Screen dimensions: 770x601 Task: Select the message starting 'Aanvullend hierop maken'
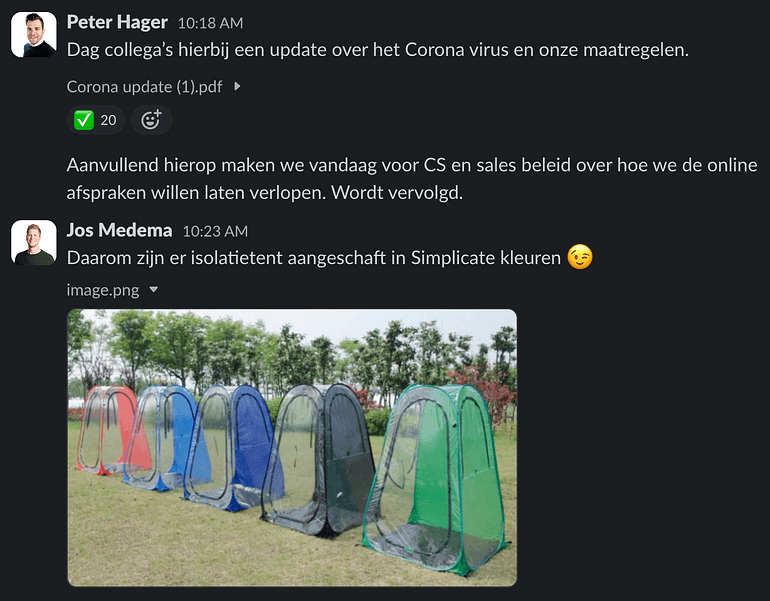click(x=412, y=179)
